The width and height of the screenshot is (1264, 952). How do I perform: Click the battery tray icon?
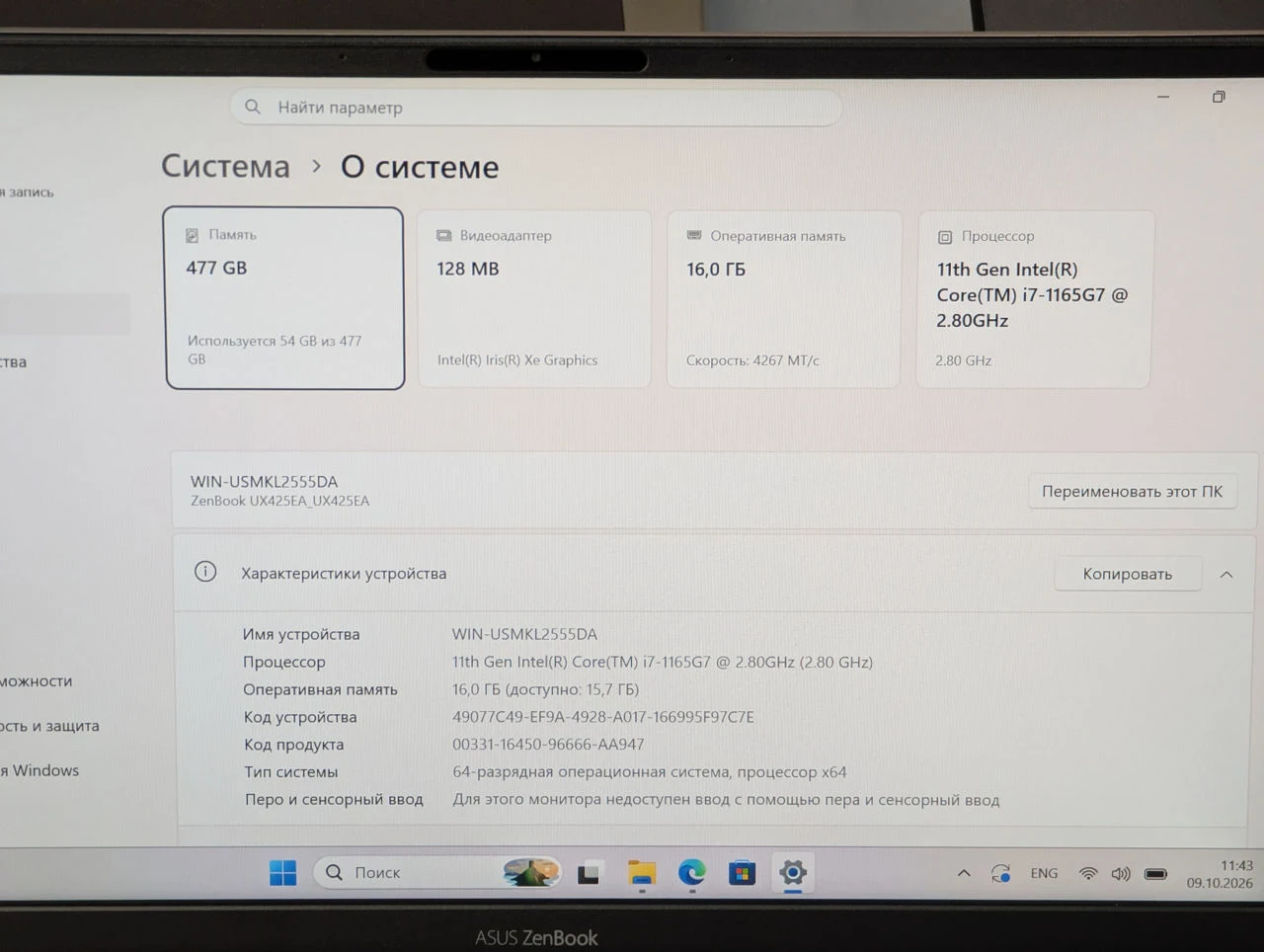[x=1155, y=874]
